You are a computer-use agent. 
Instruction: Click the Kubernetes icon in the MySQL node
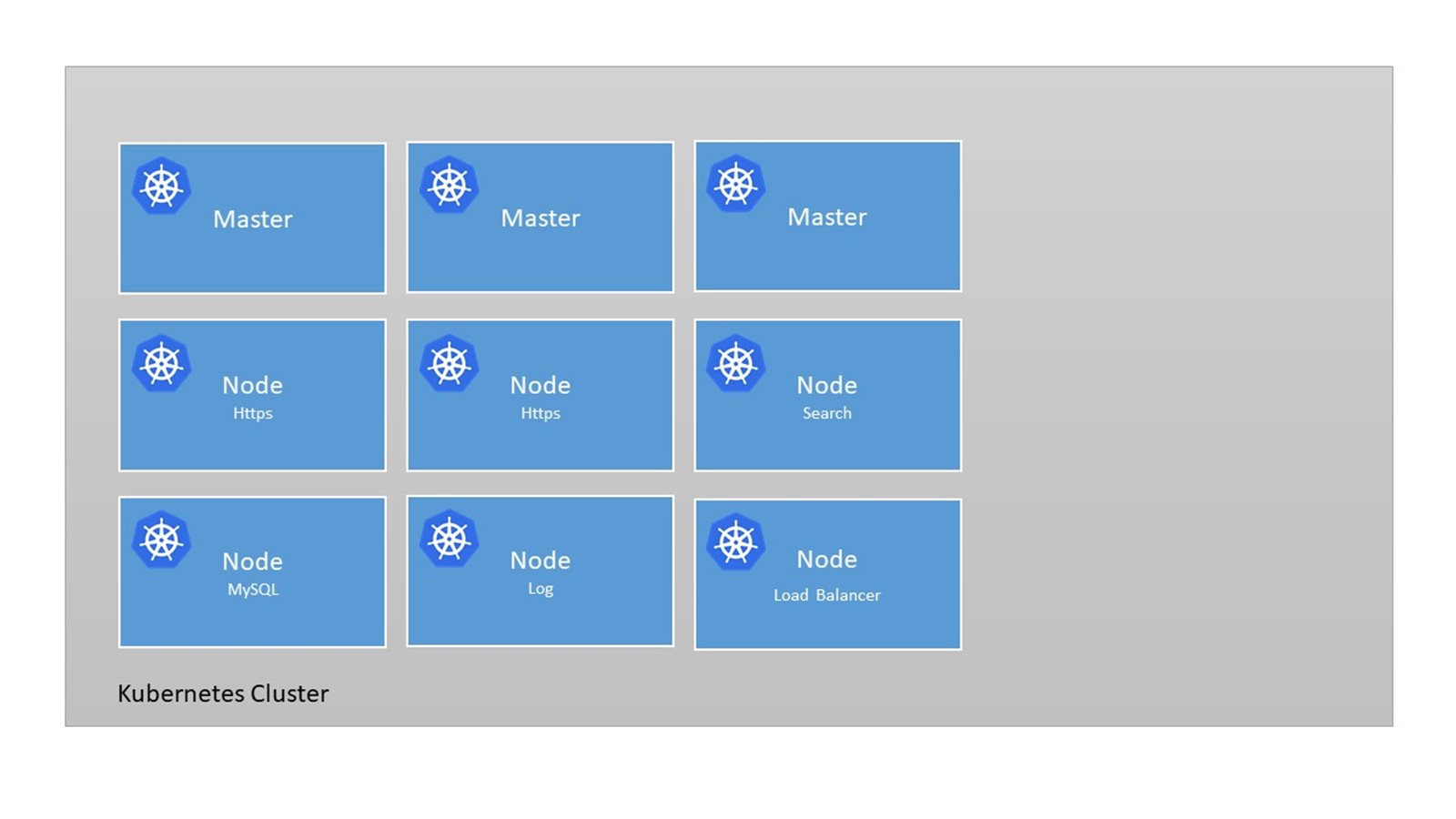tap(162, 540)
